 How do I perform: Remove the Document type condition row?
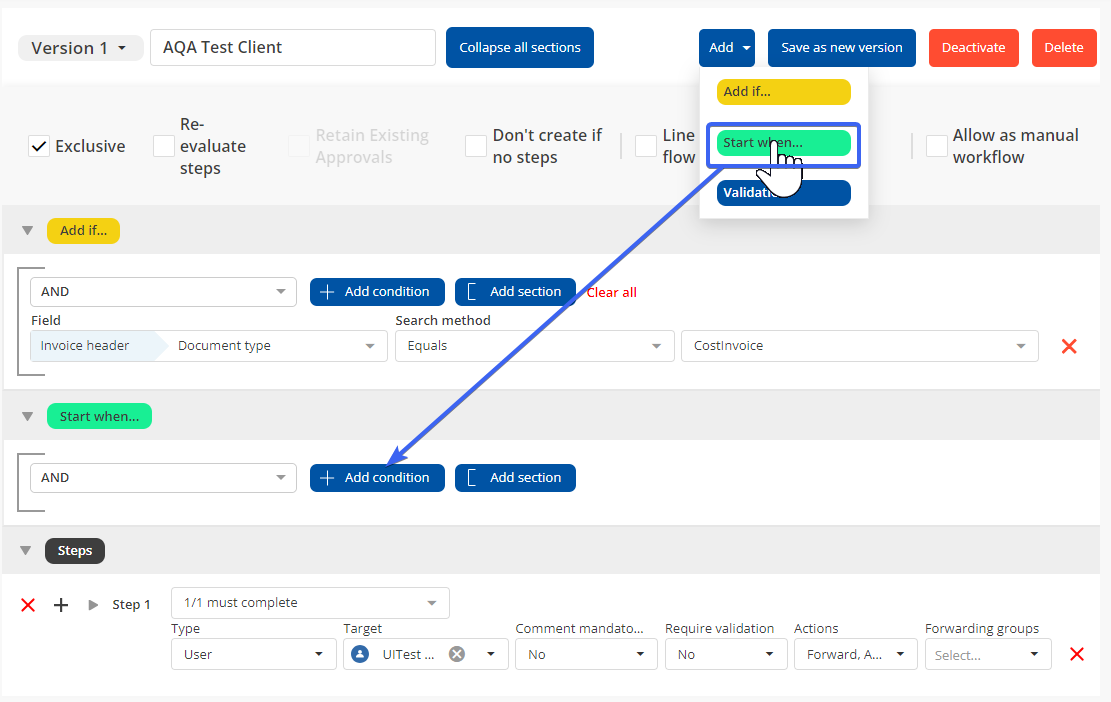[1068, 346]
